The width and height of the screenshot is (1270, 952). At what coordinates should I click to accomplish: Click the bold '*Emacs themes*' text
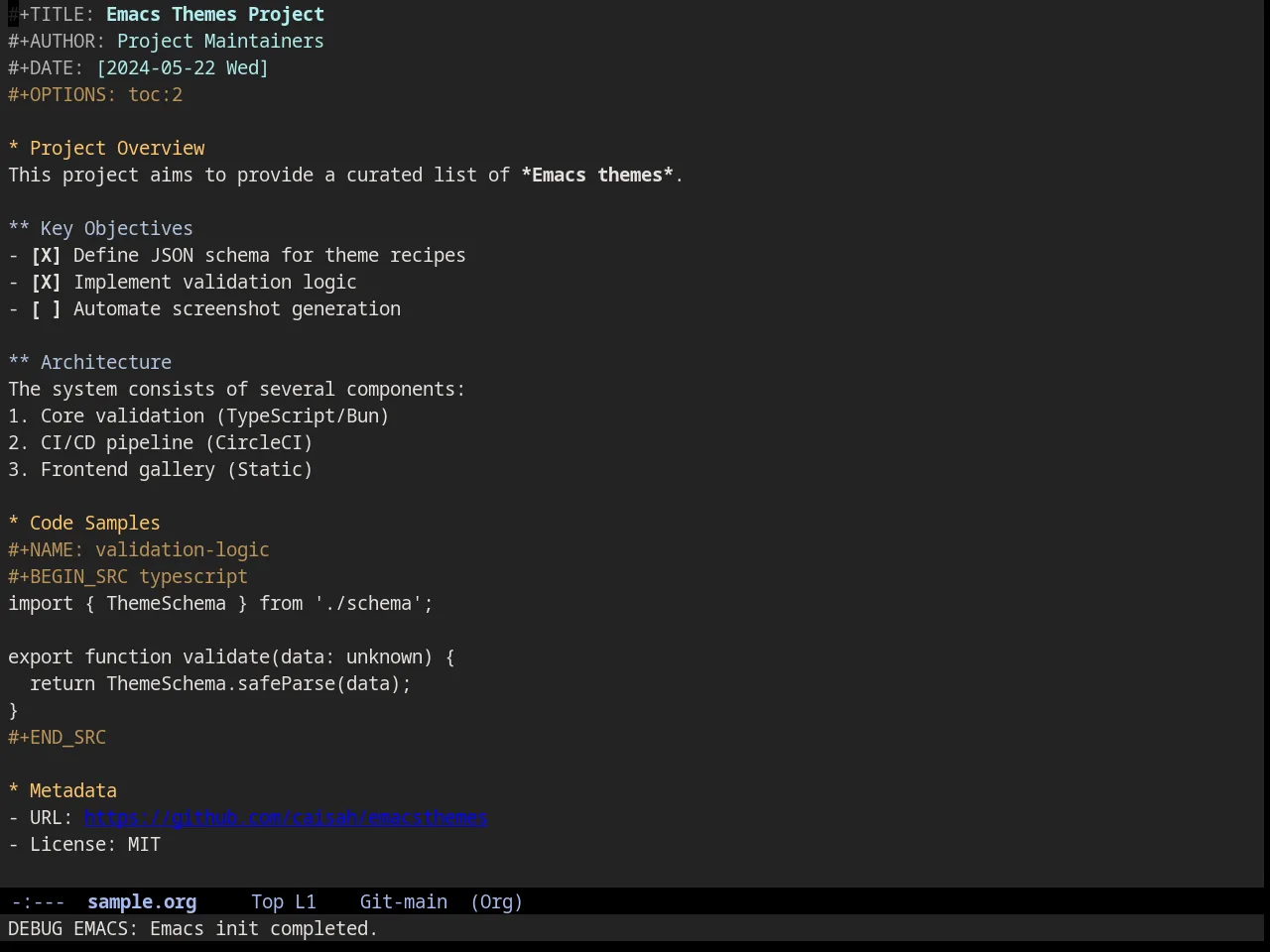[x=597, y=176]
